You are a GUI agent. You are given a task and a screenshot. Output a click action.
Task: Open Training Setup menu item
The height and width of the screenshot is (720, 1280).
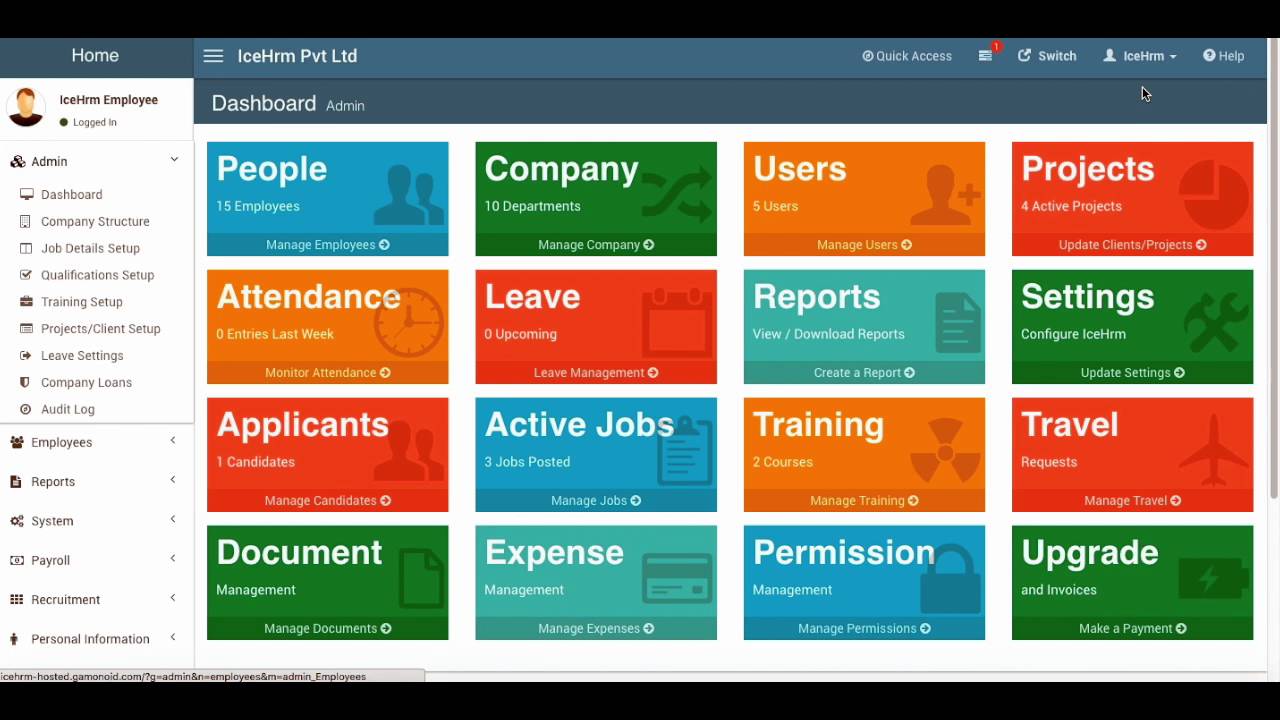point(81,302)
